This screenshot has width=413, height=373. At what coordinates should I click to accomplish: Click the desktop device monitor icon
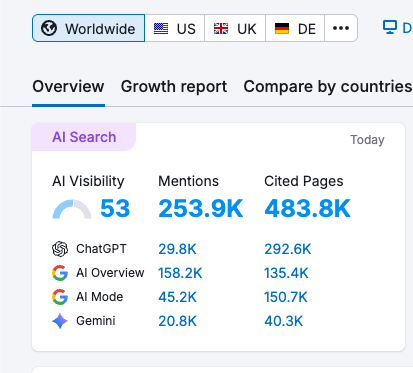pyautogui.click(x=390, y=27)
